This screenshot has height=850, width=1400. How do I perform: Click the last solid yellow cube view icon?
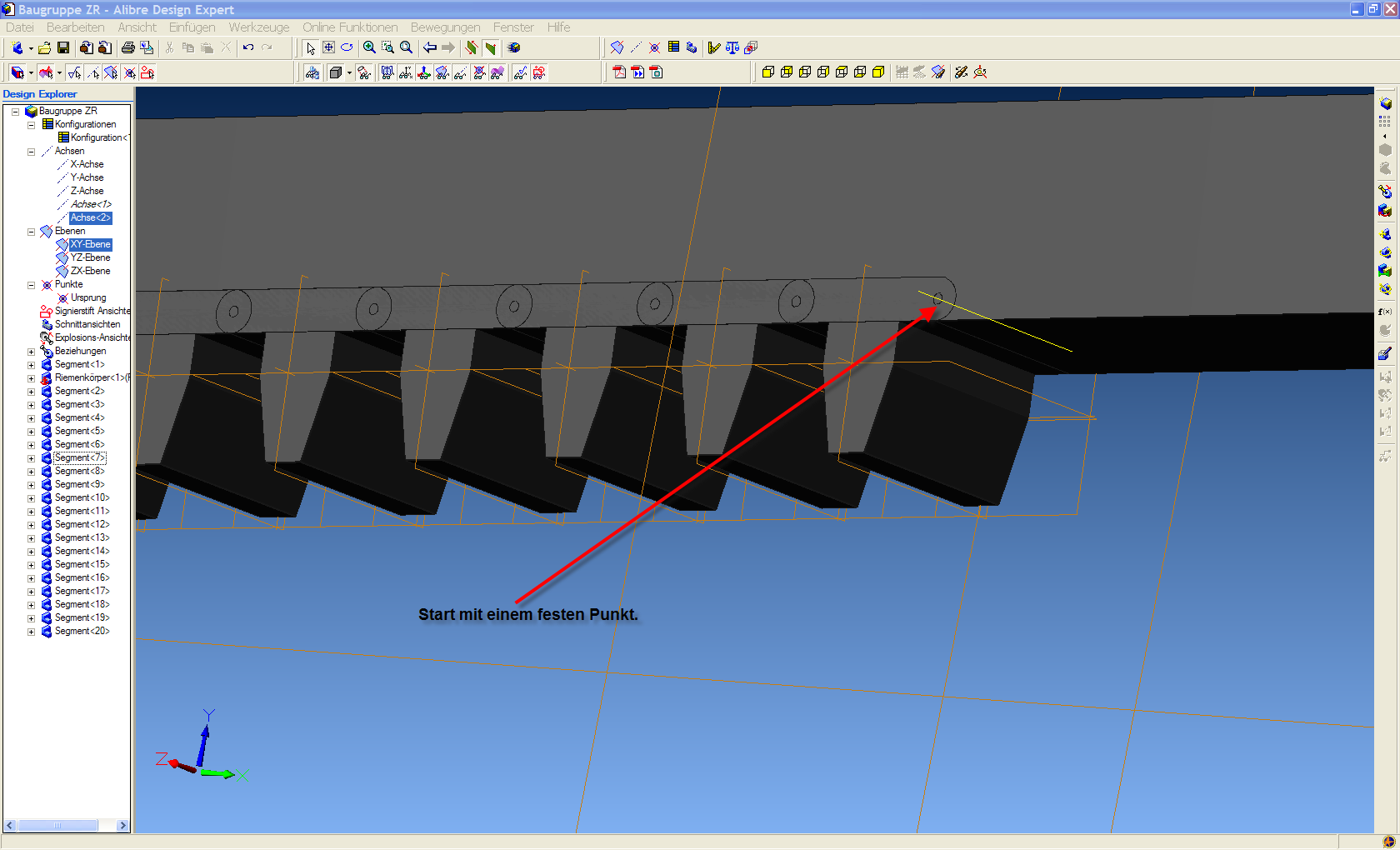[878, 72]
